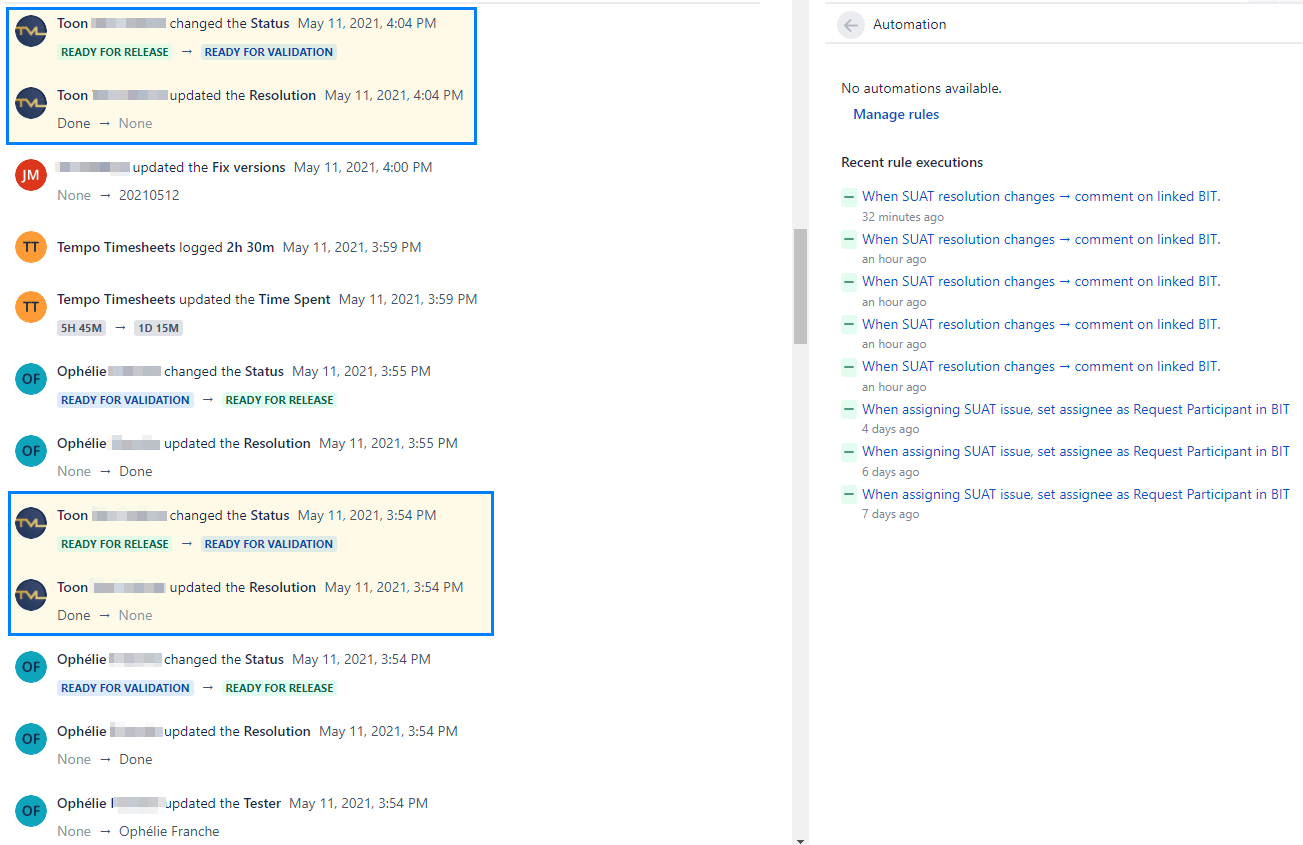Click READY FOR RELEASE in Ophélie's 3:54 PM change

[279, 688]
